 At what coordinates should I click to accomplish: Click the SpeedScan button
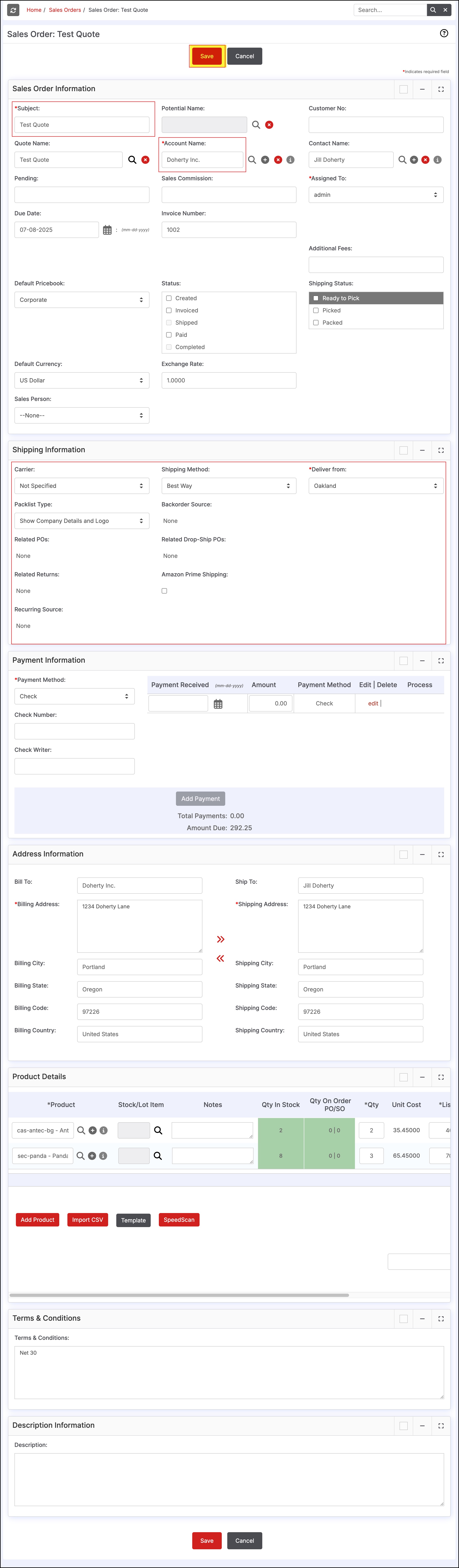coord(179,1220)
